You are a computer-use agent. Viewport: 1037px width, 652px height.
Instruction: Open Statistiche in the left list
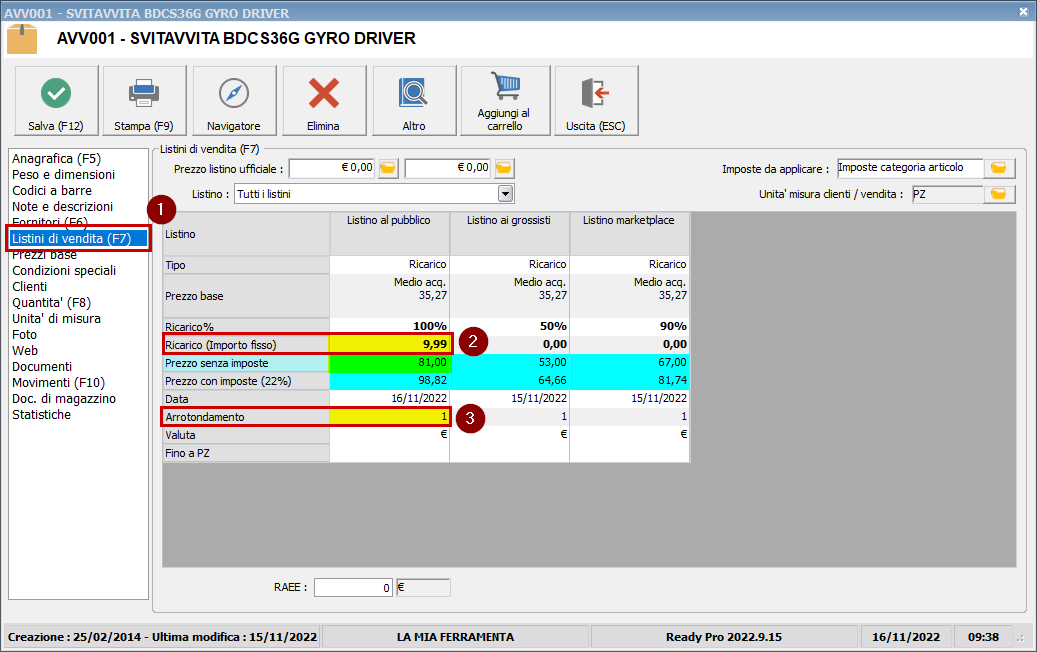click(41, 415)
